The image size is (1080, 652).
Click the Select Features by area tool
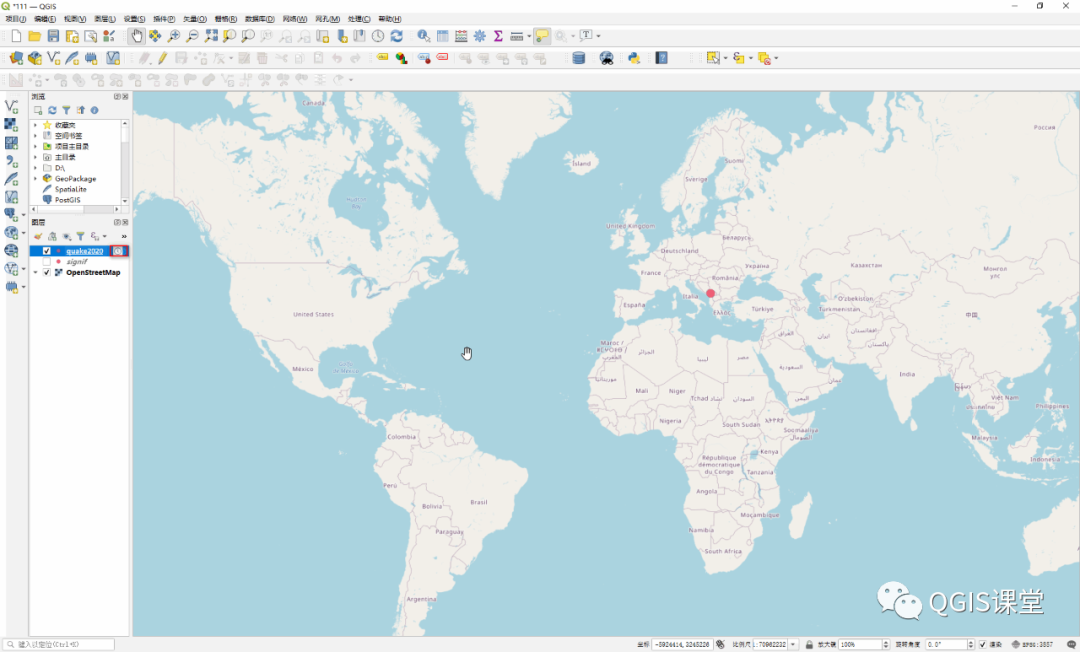click(713, 58)
